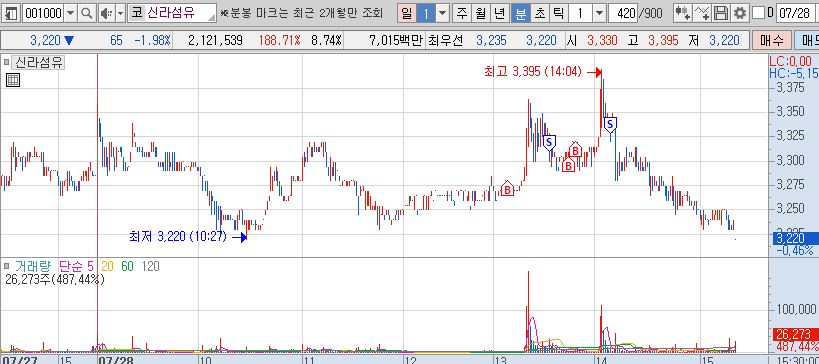819x364 pixels.
Task: Expand the minute interval dropdown after 틱
Action: [600, 13]
